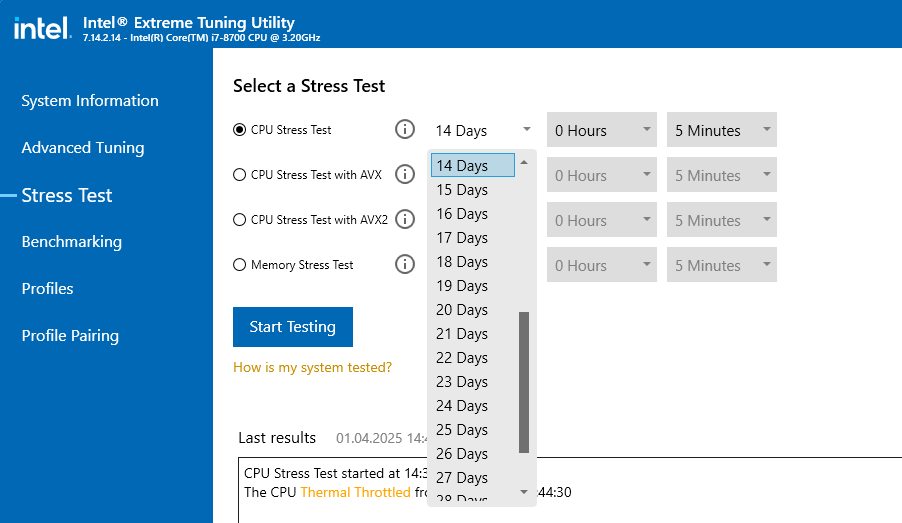Click the days list scrollbar thumb
This screenshot has height=523, width=902.
click(x=524, y=383)
